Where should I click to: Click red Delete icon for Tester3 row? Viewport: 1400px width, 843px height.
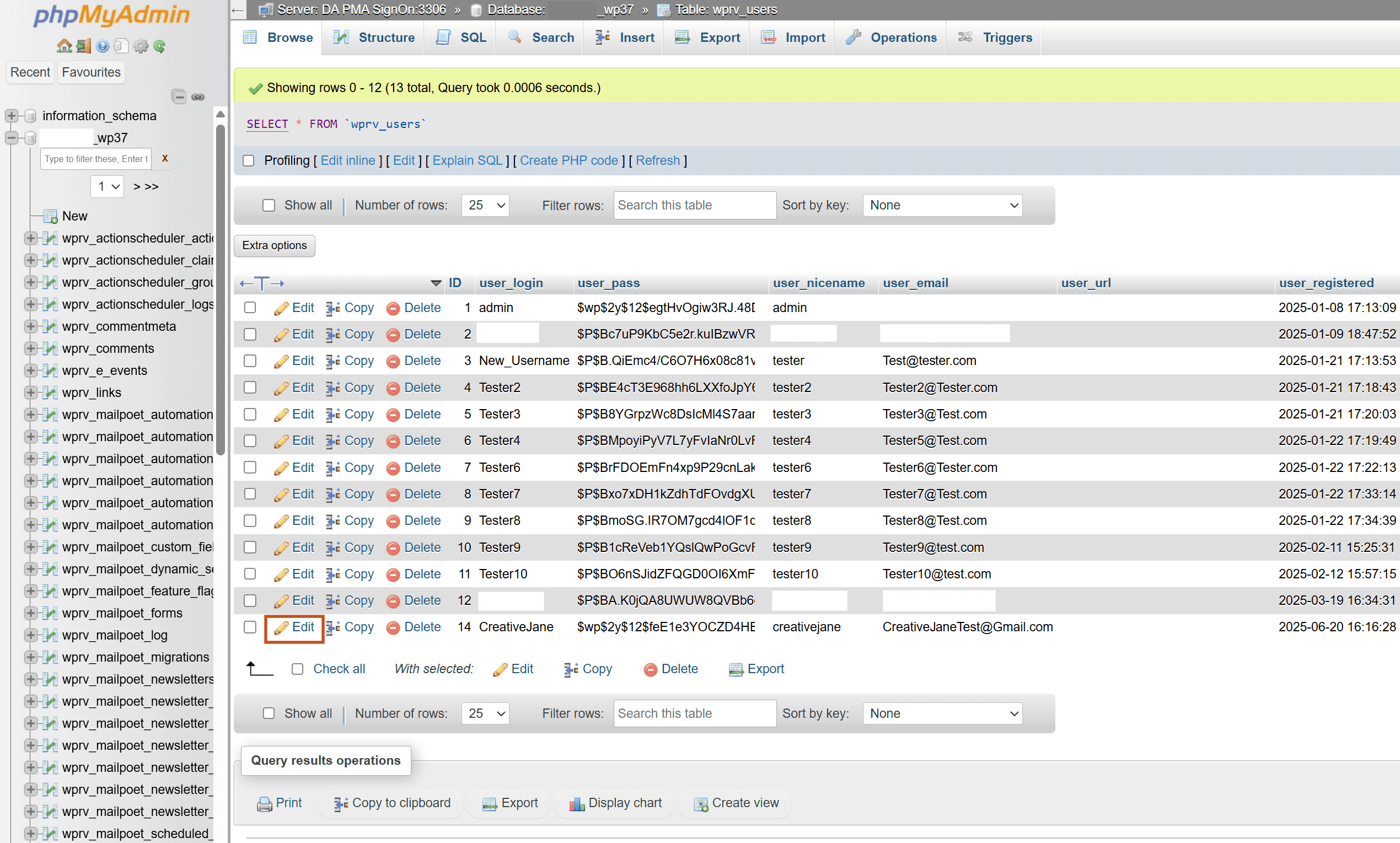coord(393,415)
